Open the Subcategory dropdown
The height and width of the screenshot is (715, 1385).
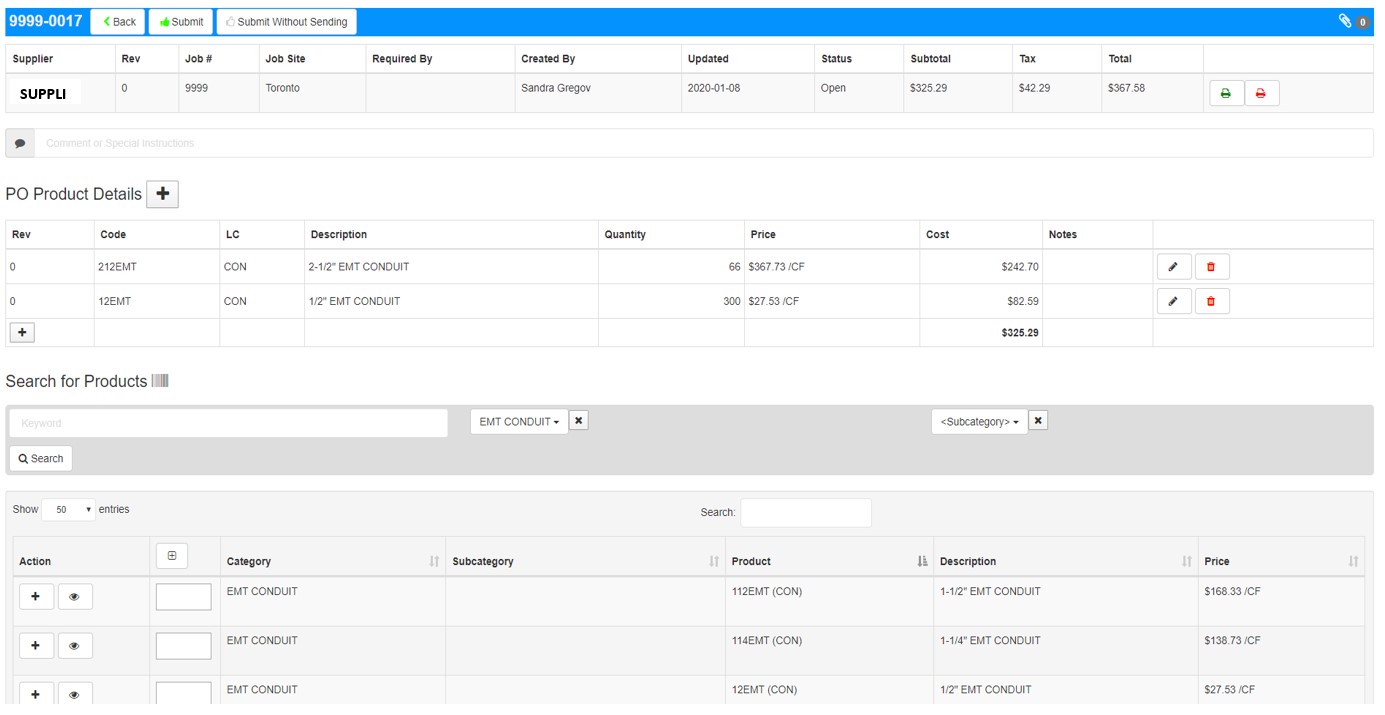point(979,422)
